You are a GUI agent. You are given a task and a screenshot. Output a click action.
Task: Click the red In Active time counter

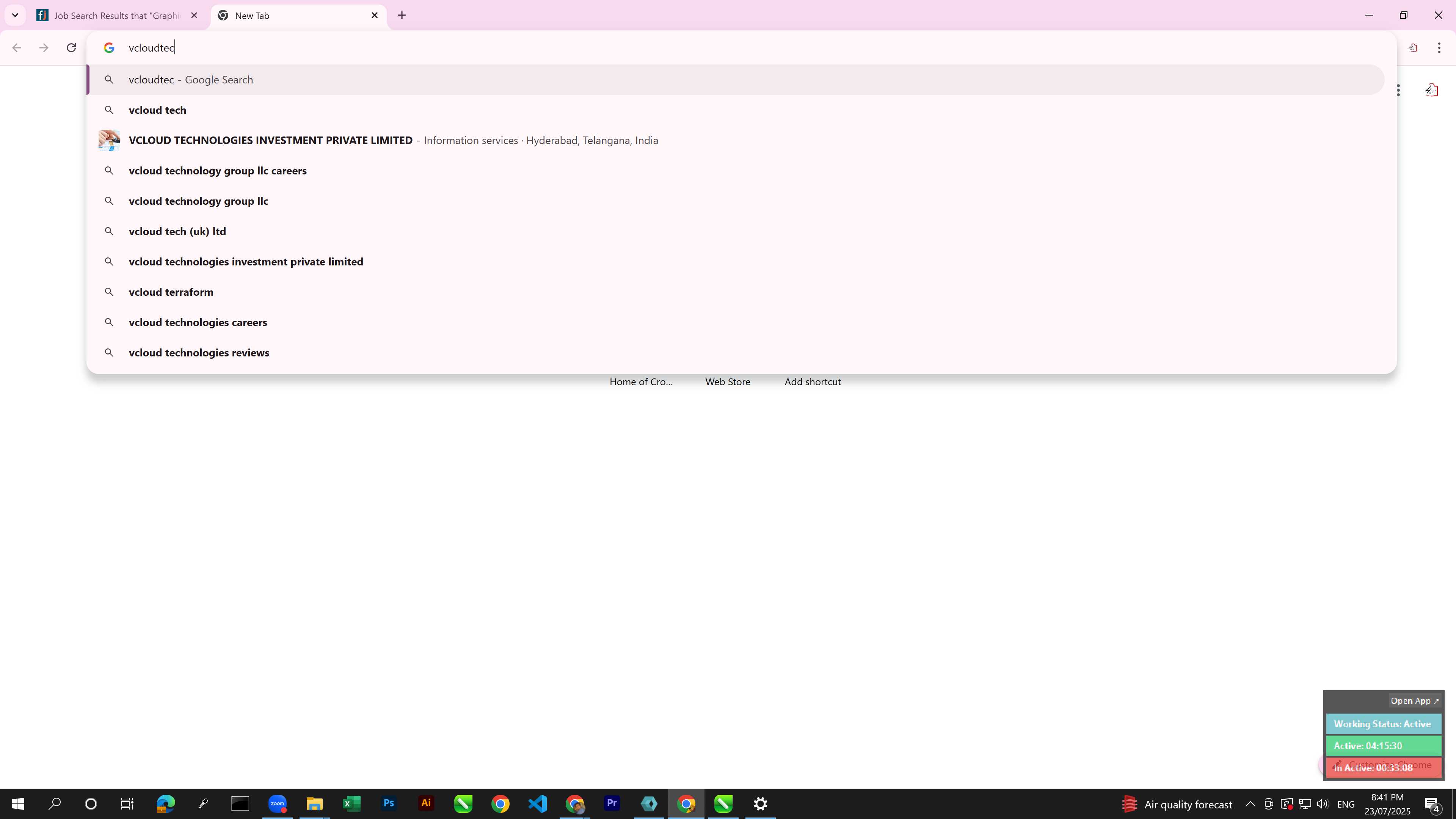(x=1383, y=767)
